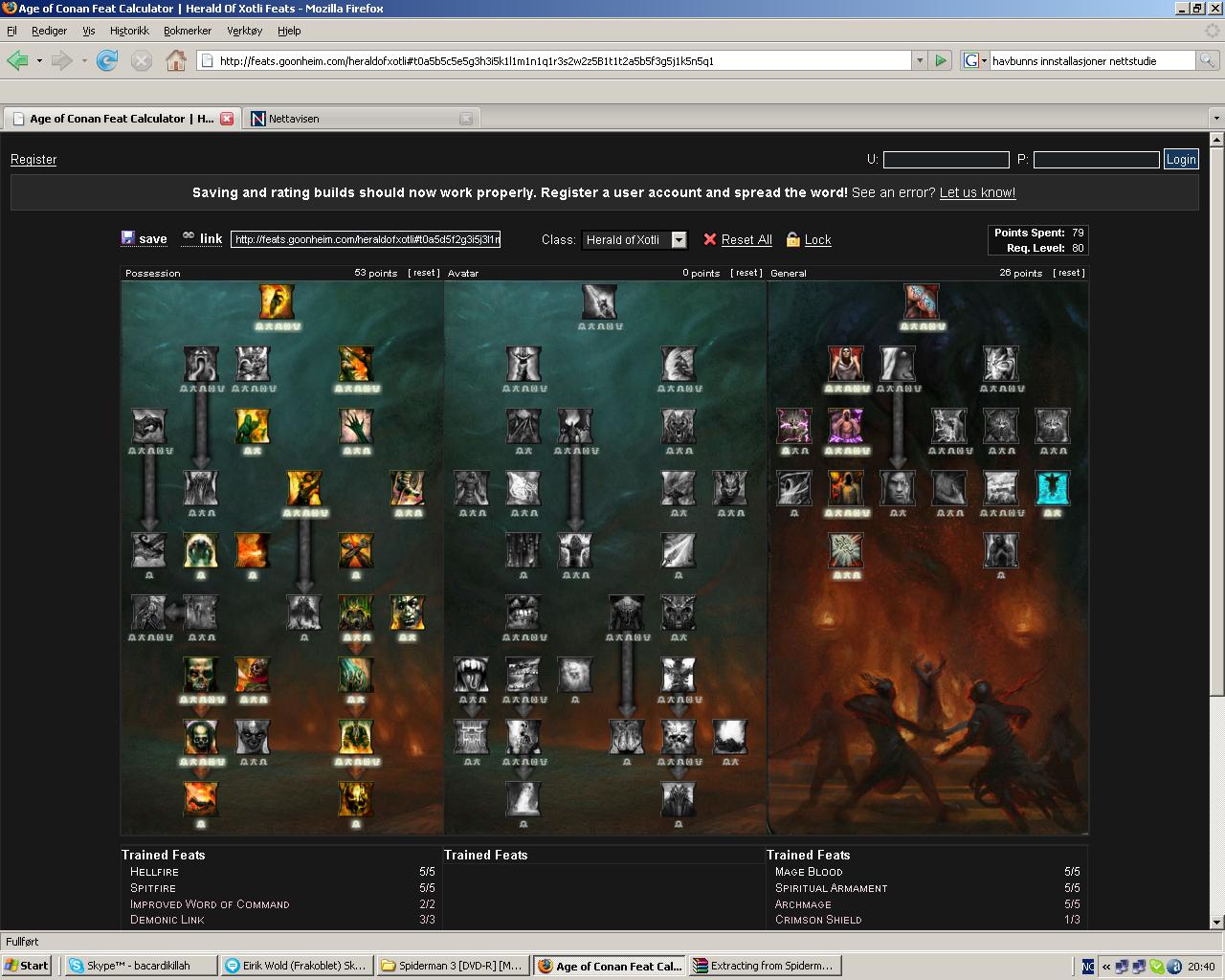The image size is (1225, 980).
Task: Click the green Go arrow beside the address bar
Action: (940, 60)
